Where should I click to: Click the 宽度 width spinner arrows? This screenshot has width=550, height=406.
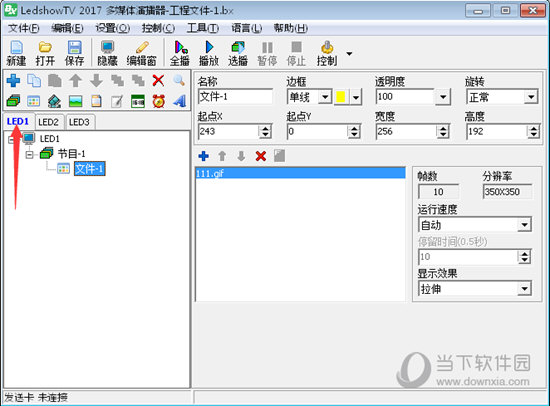443,132
